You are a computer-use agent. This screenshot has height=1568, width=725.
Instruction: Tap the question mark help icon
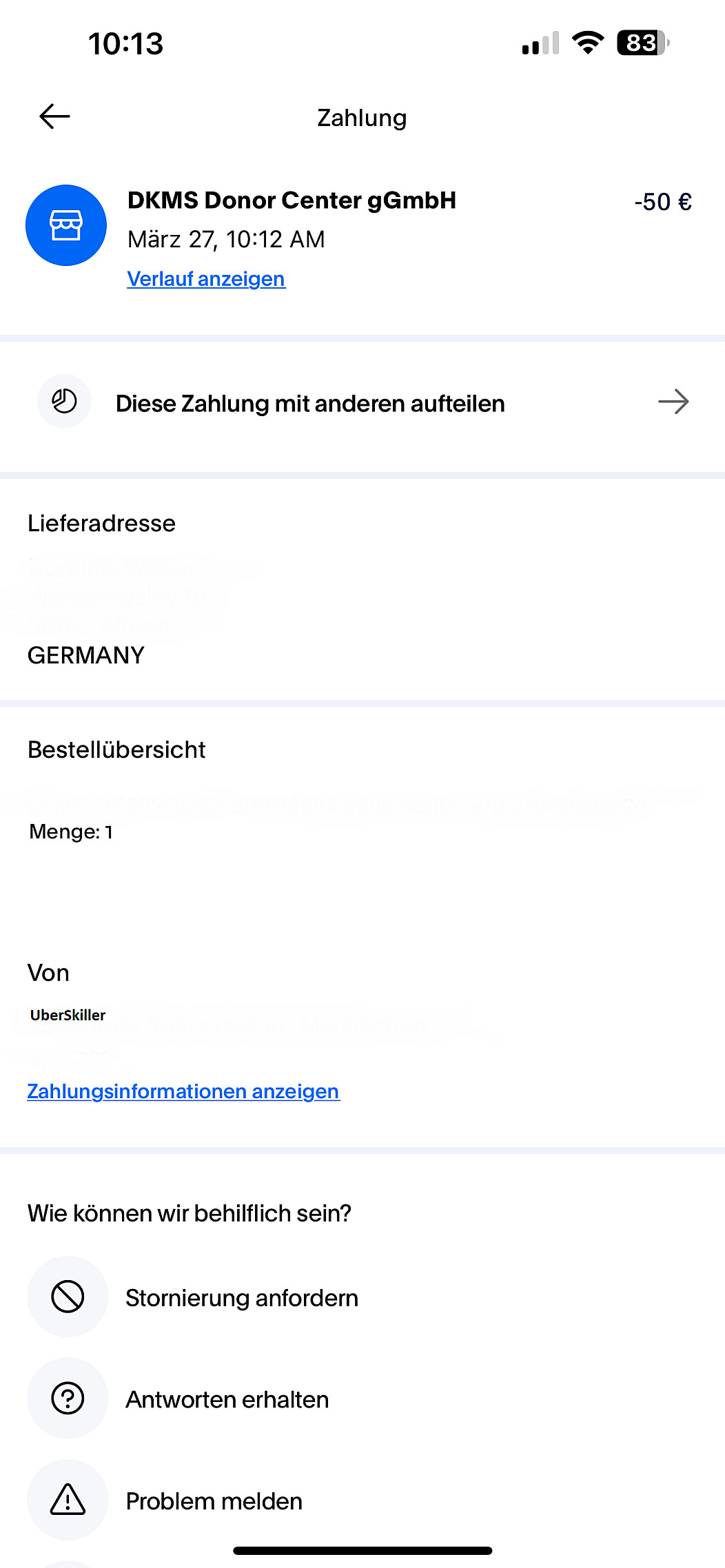point(68,1399)
